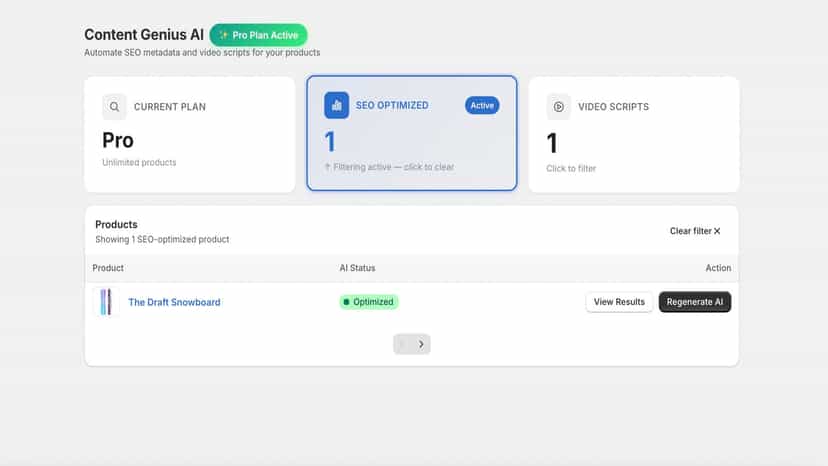
Task: Clear the SEO-optimized product filter
Action: click(x=695, y=231)
